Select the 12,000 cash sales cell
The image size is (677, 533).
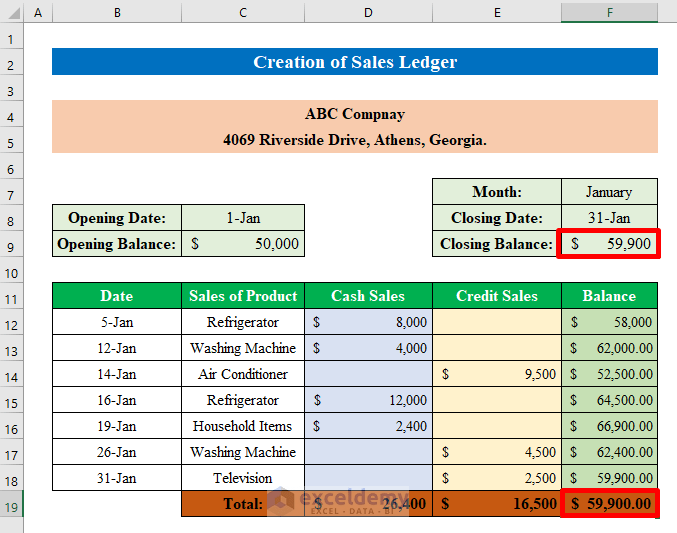[x=368, y=400]
